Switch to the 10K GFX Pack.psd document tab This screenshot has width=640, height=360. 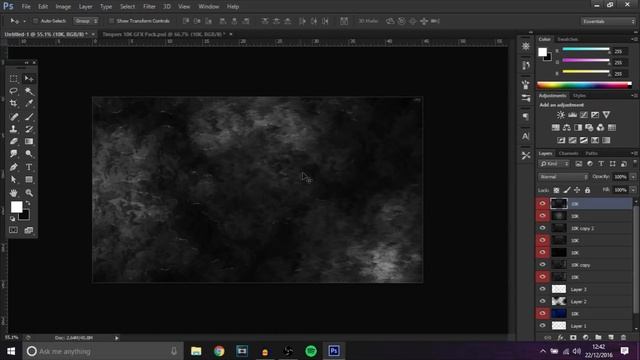point(163,34)
